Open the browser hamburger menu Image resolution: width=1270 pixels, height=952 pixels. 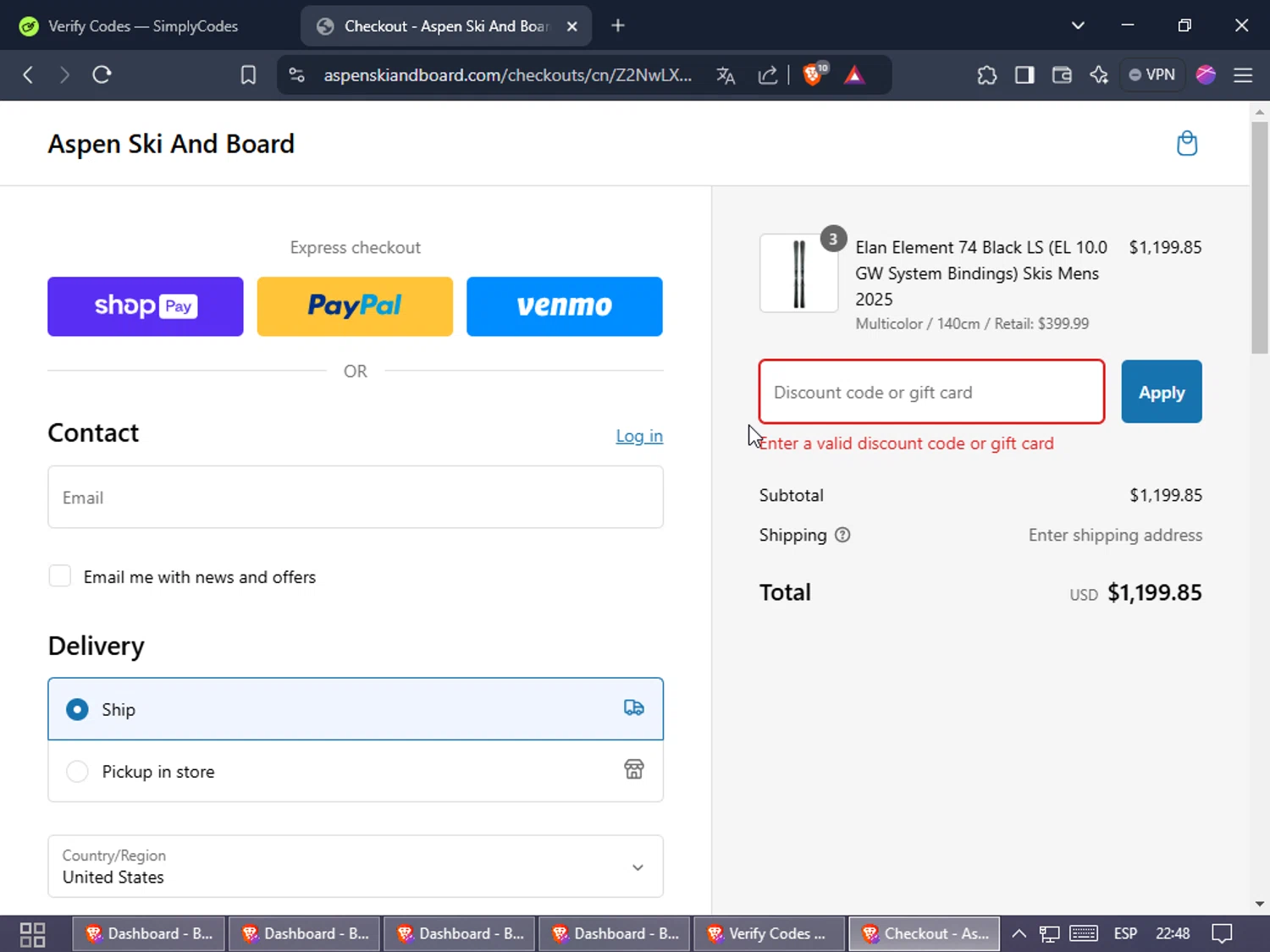(x=1243, y=75)
